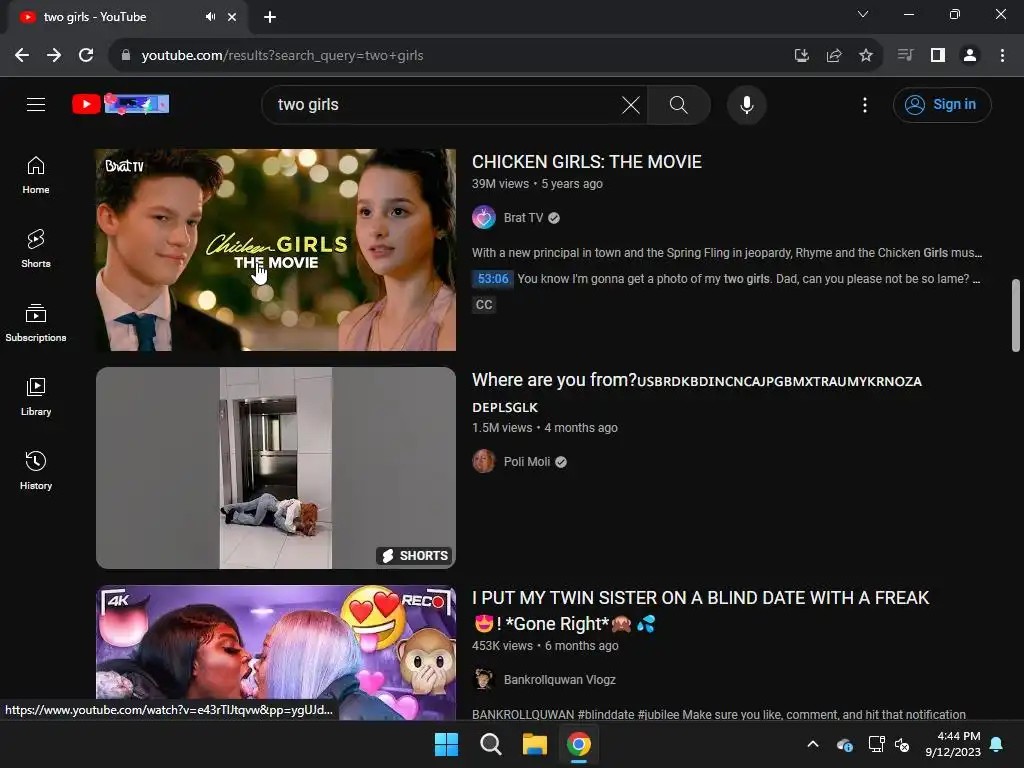The image size is (1024, 768).
Task: Open the Chicken Girls: The Movie thumbnail
Action: [276, 249]
